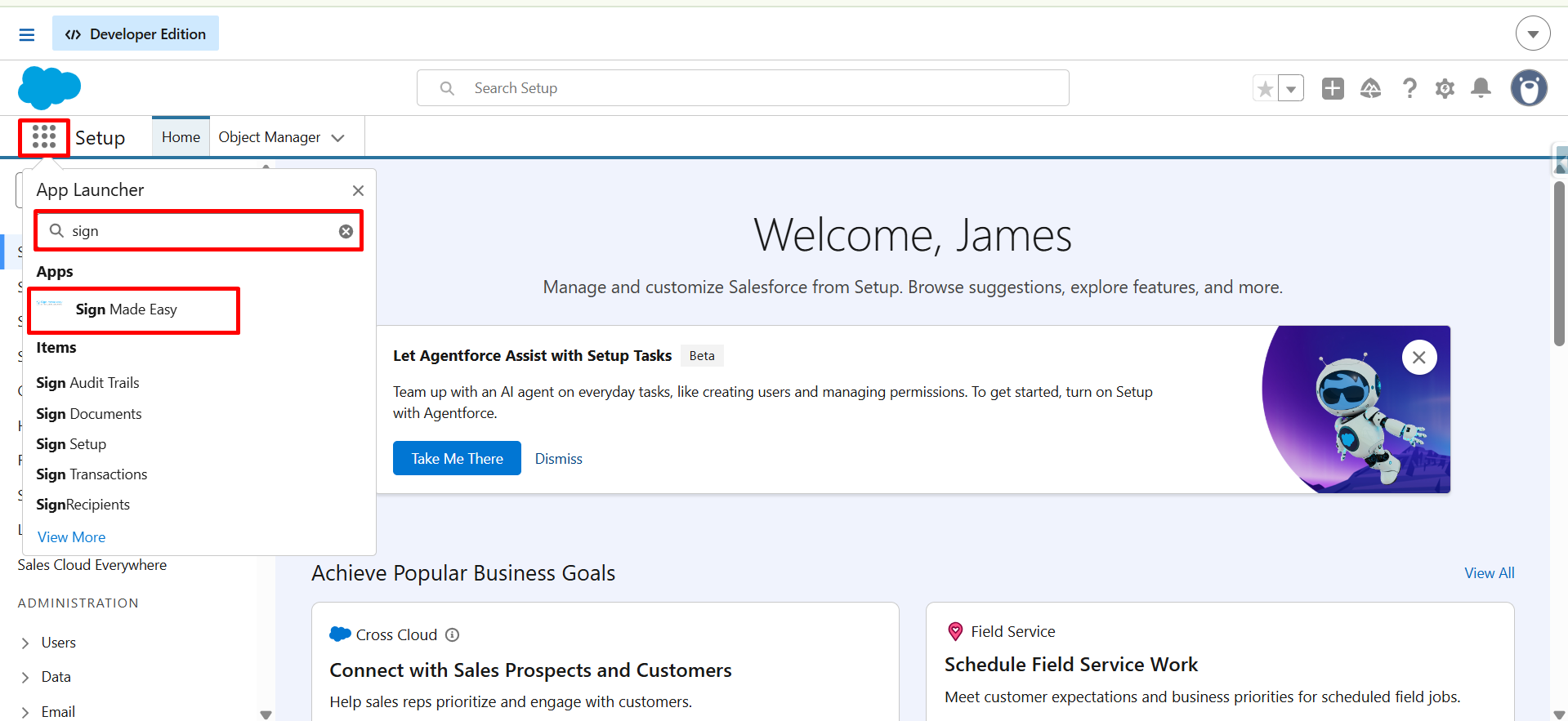
Task: Close the App Launcher panel
Action: pyautogui.click(x=358, y=190)
